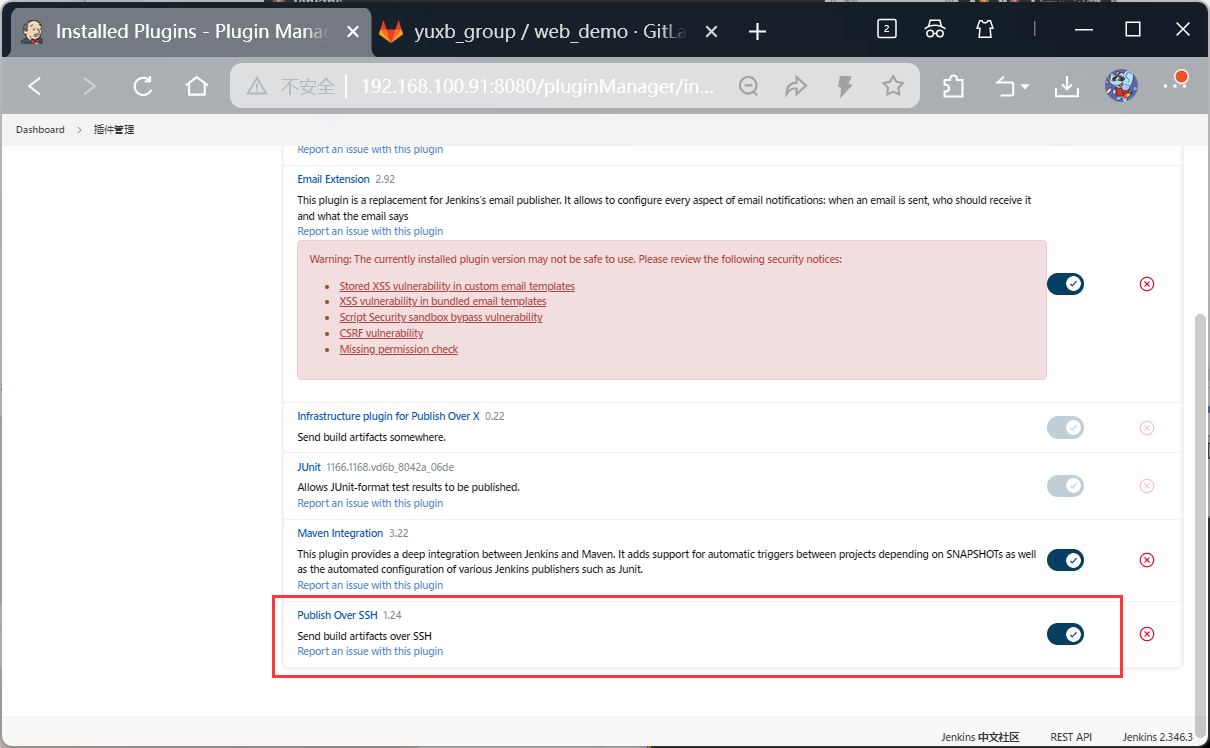Click the shirt skin icon in the title bar
The width and height of the screenshot is (1210, 748).
coord(984,29)
